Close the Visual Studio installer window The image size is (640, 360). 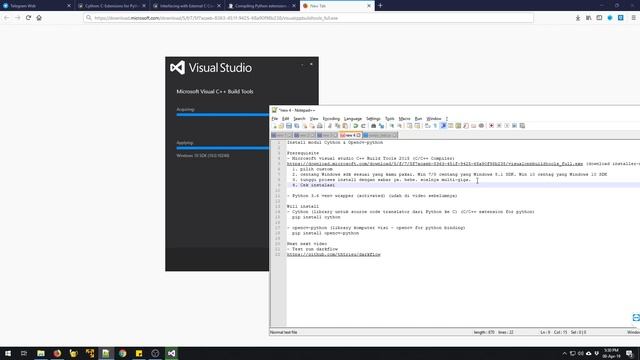coord(311,64)
